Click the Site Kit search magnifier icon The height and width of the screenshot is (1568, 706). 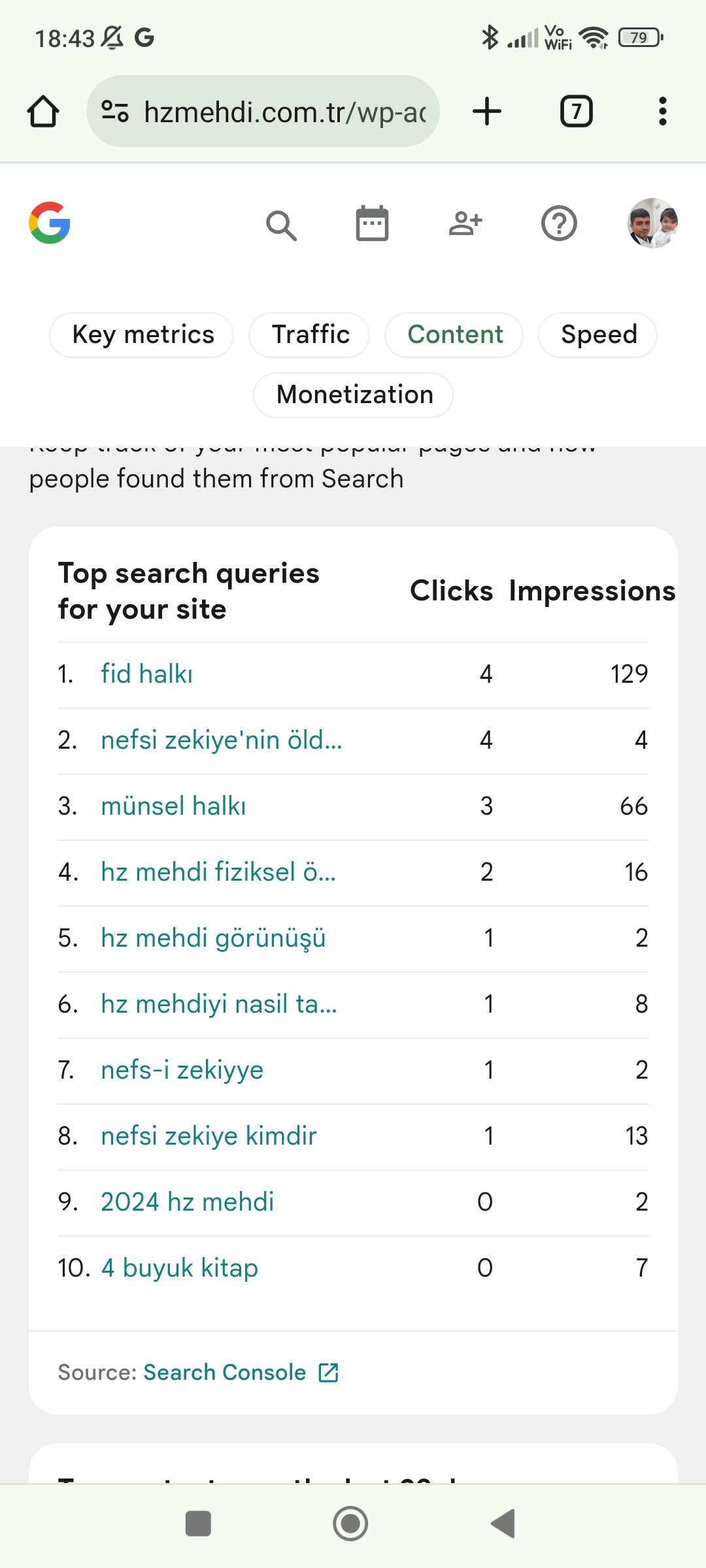(281, 225)
